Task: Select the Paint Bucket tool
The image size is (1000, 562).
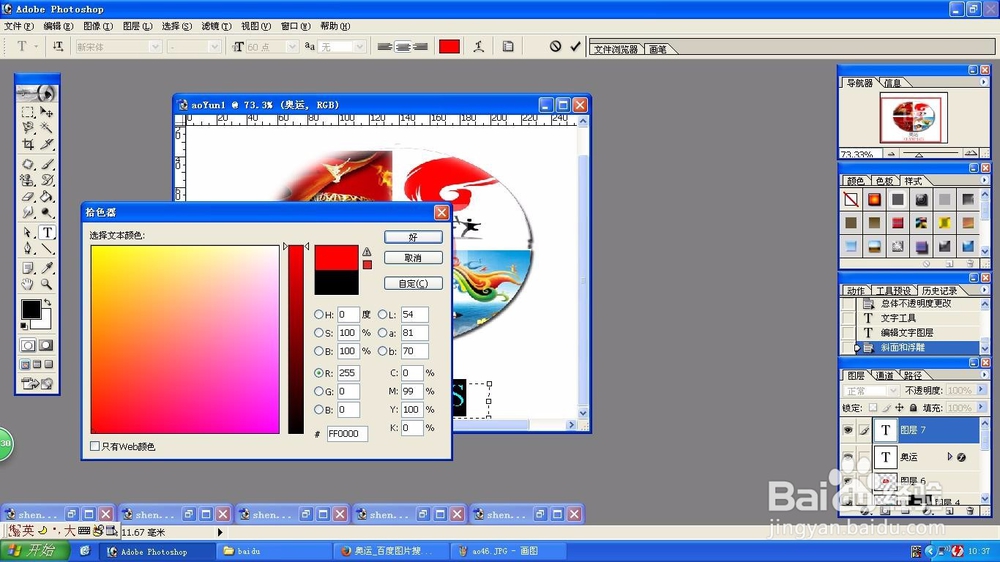Action: tap(47, 196)
